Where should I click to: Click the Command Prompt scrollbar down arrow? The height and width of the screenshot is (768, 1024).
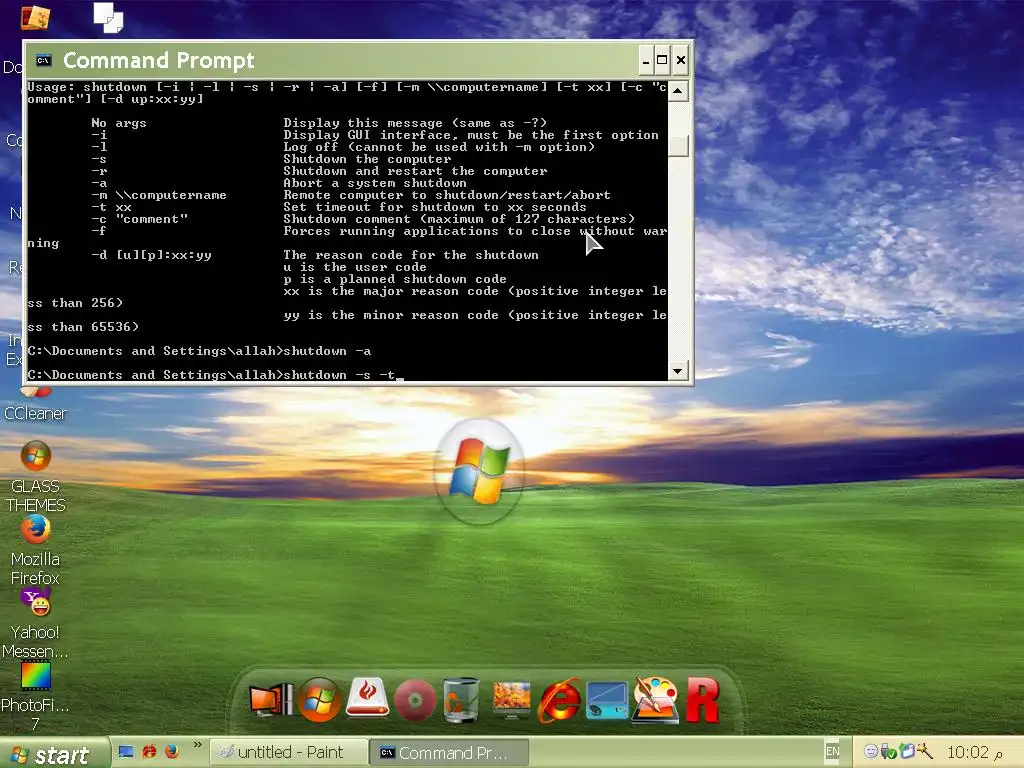678,371
